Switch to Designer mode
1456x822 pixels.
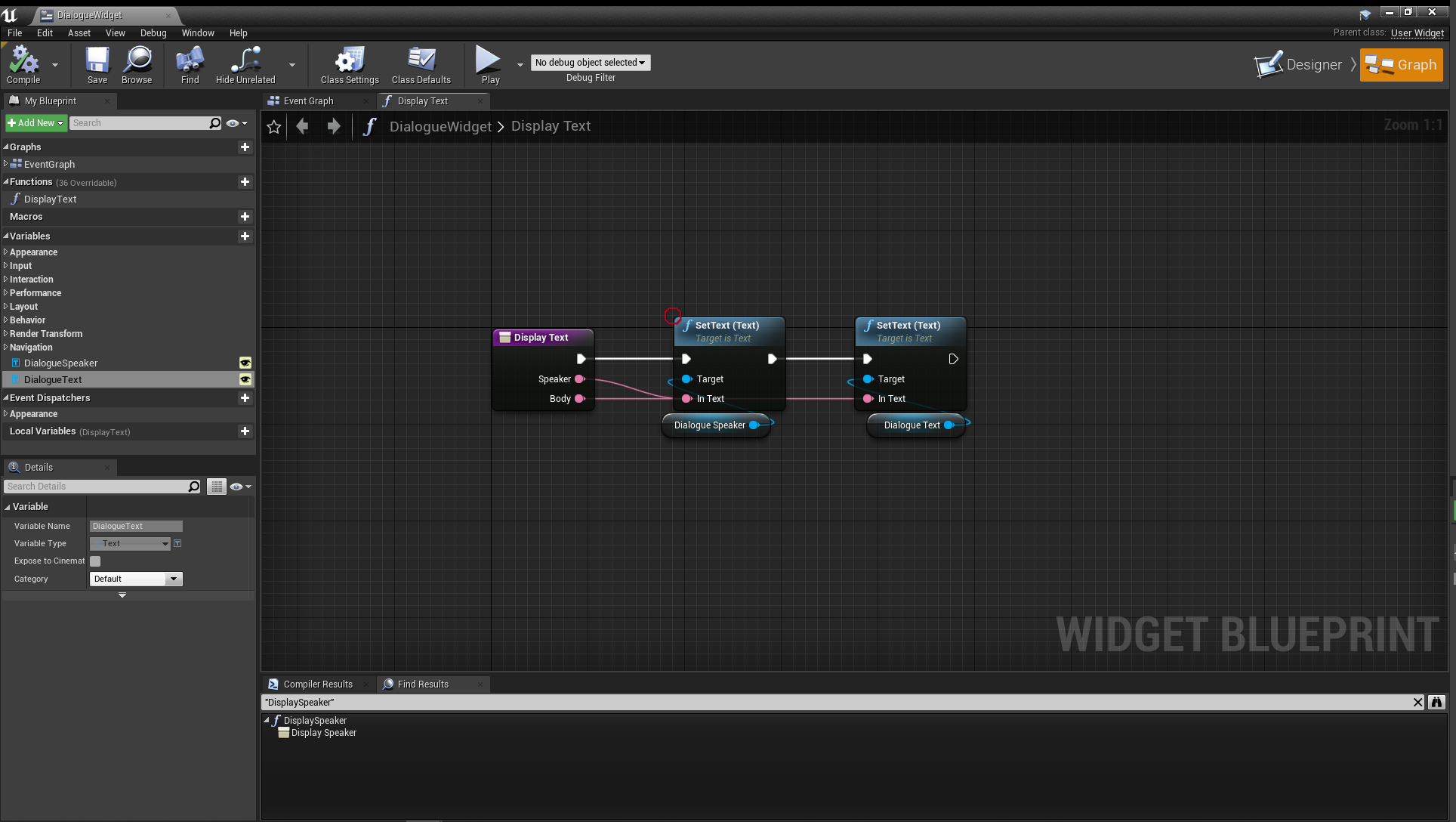click(1300, 65)
